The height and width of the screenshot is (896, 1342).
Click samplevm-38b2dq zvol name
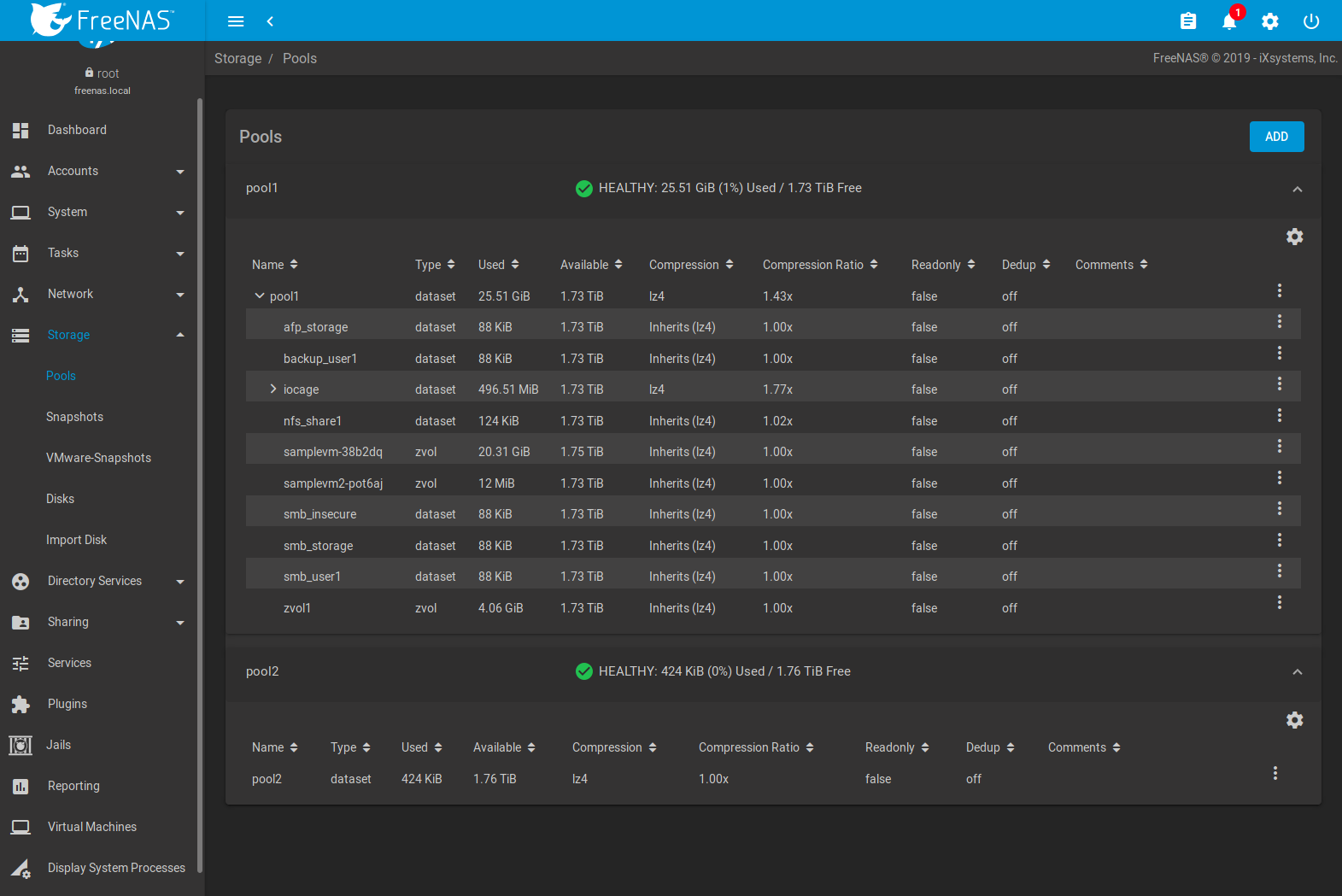[333, 452]
